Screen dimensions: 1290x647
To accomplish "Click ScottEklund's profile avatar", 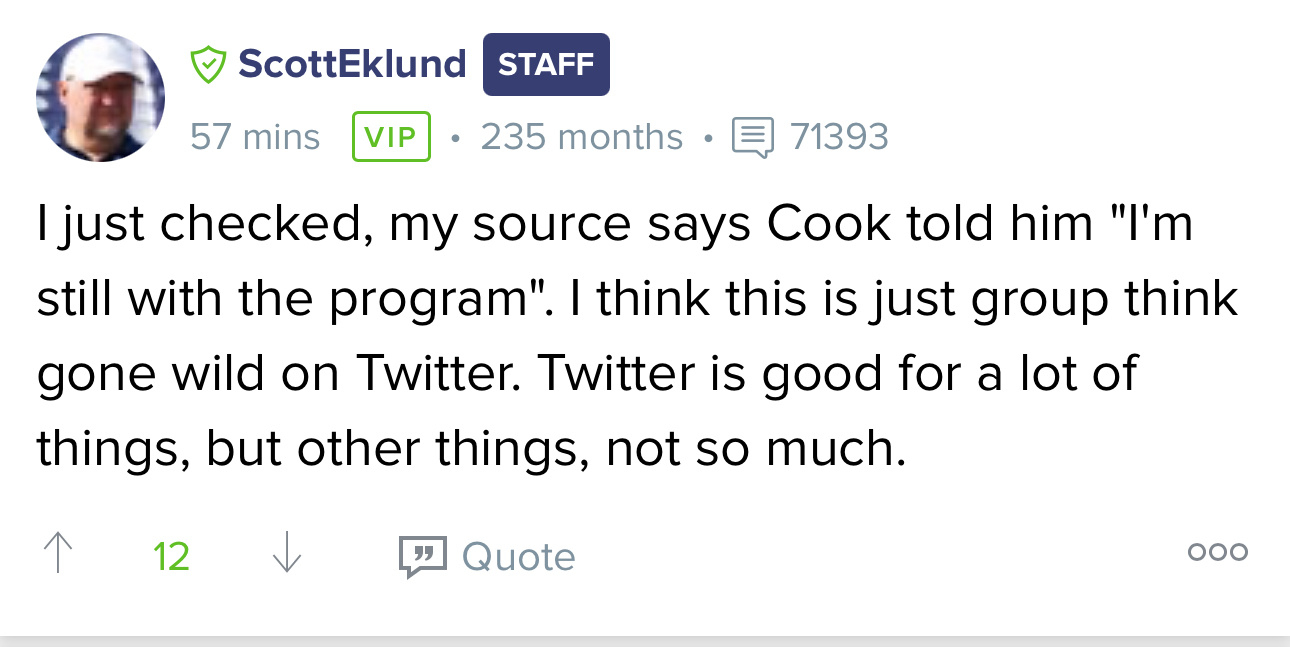I will click(x=100, y=97).
